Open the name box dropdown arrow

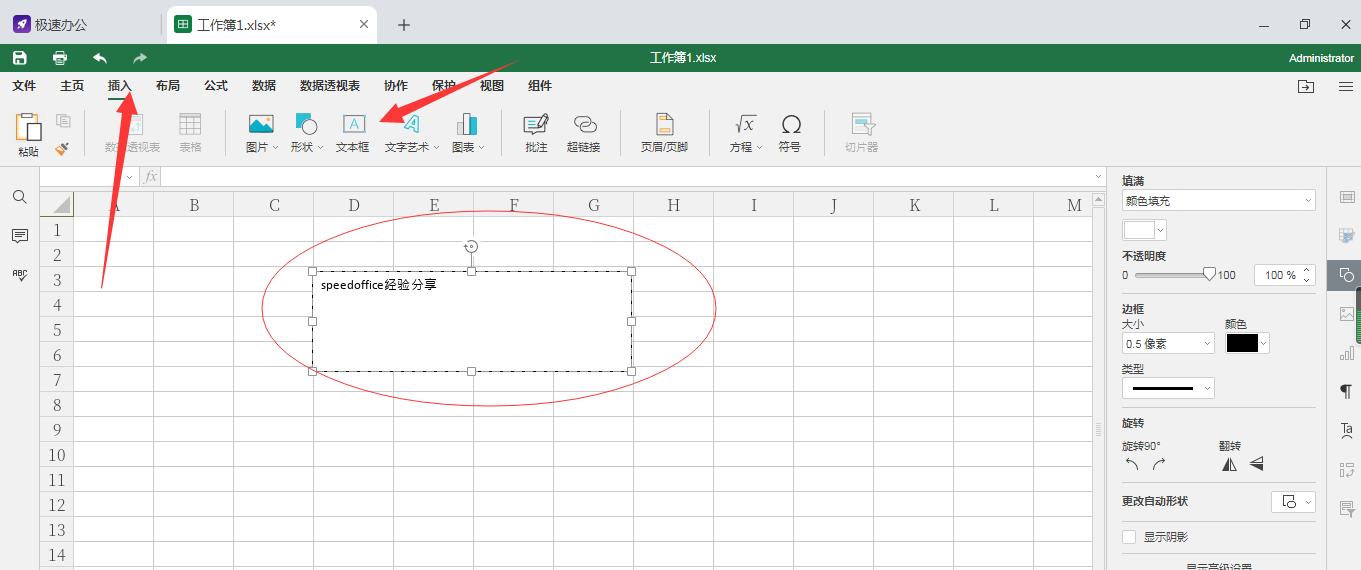pos(129,177)
